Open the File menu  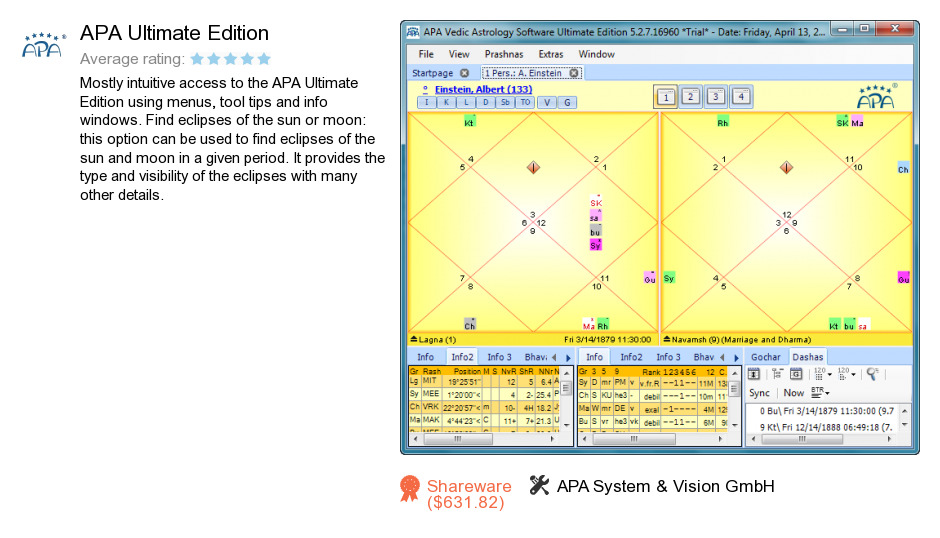click(x=426, y=54)
